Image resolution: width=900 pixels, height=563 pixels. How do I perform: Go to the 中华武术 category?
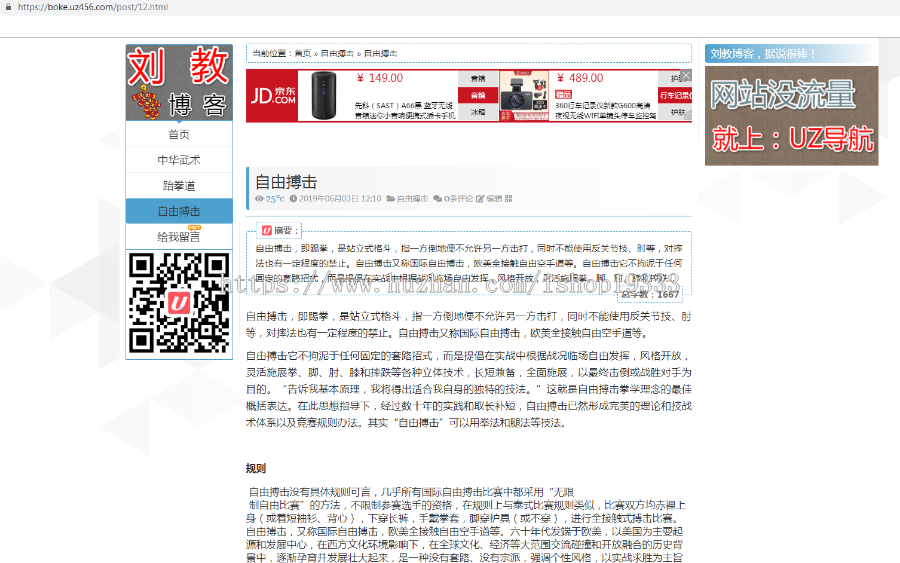coord(179,160)
